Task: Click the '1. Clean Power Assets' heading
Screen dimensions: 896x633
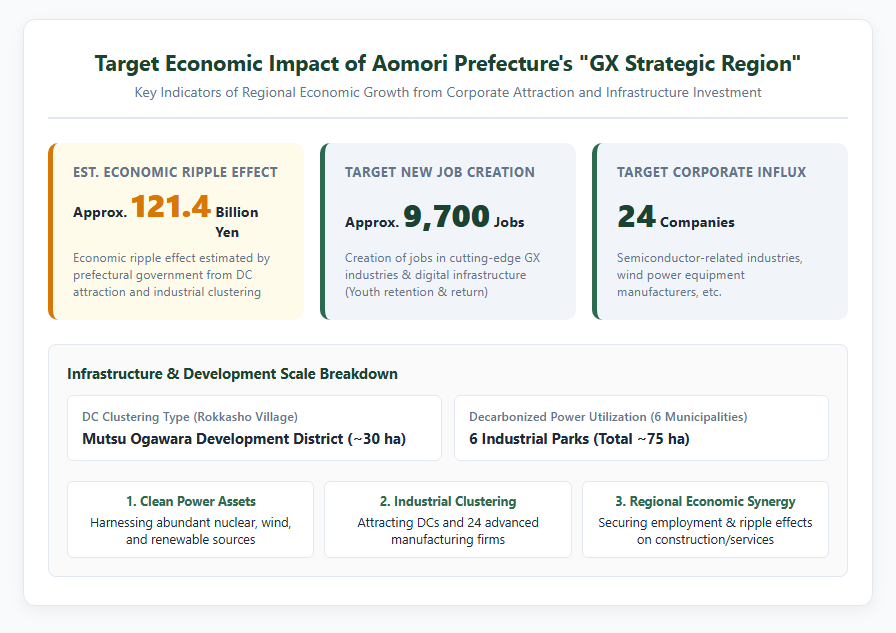Action: [191, 502]
